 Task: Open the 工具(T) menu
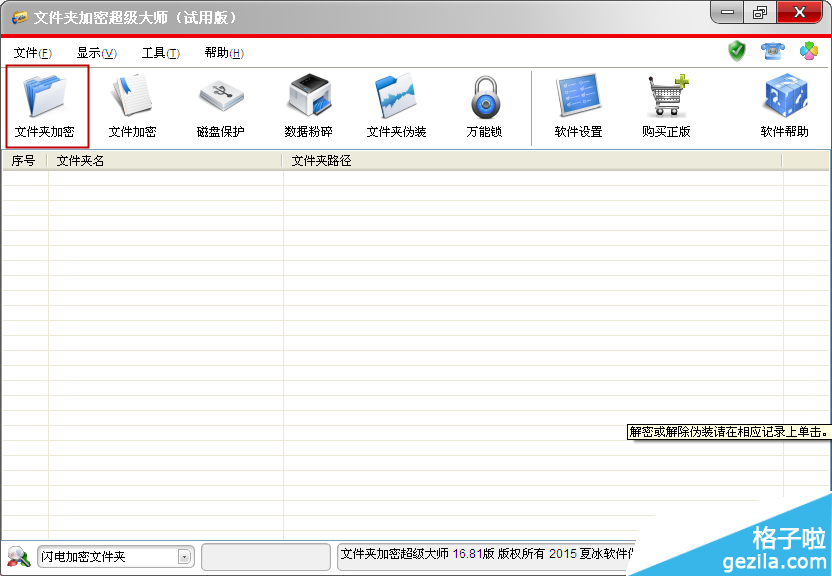(x=161, y=53)
